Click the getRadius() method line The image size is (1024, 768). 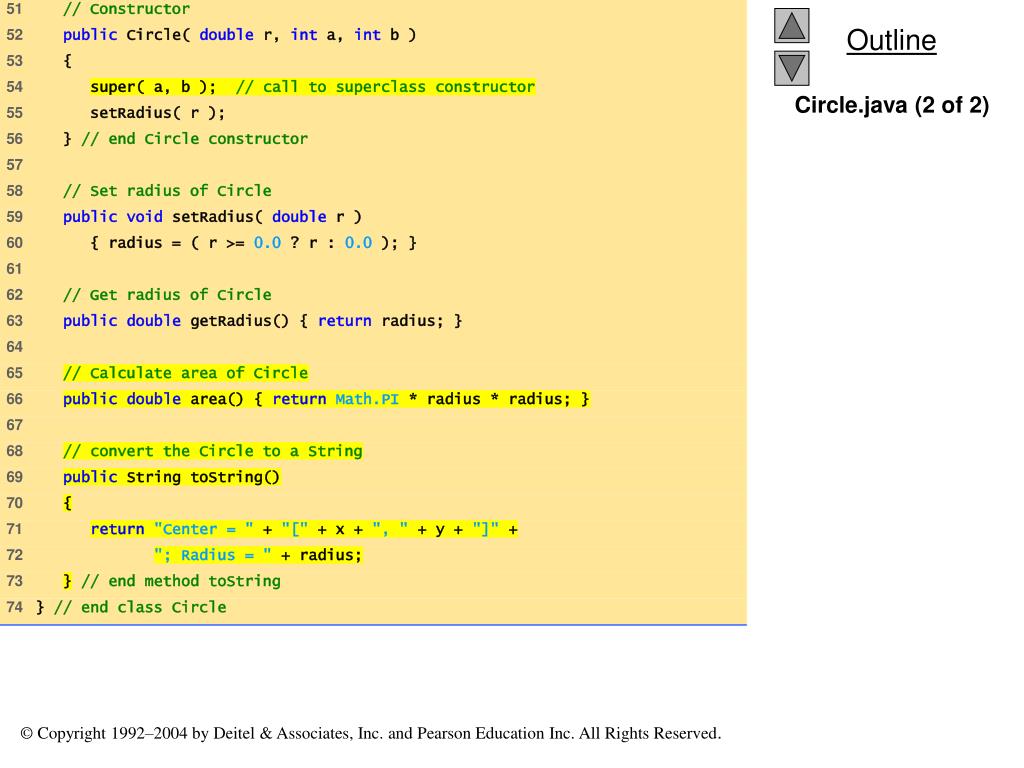(x=263, y=321)
